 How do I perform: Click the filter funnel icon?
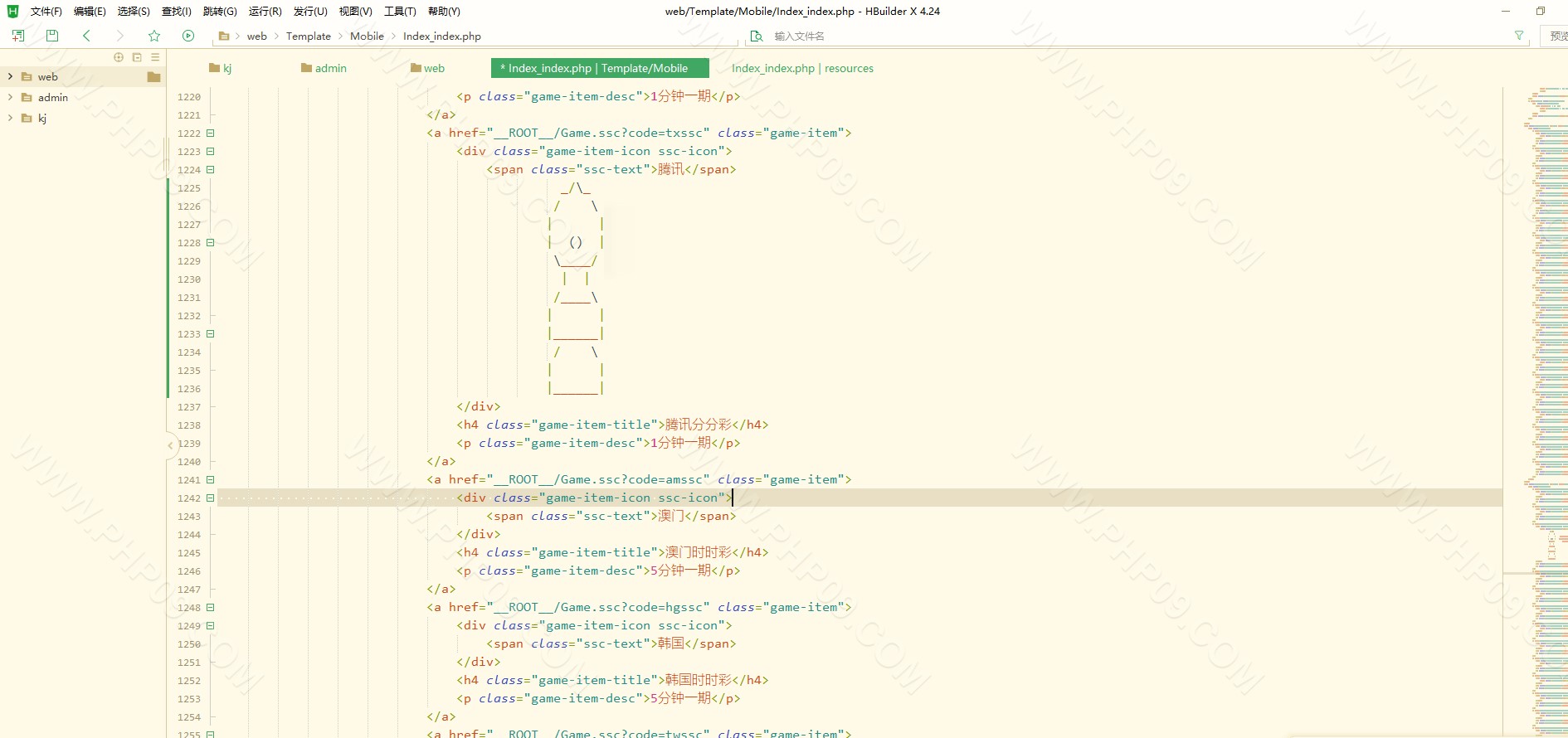coord(1519,36)
